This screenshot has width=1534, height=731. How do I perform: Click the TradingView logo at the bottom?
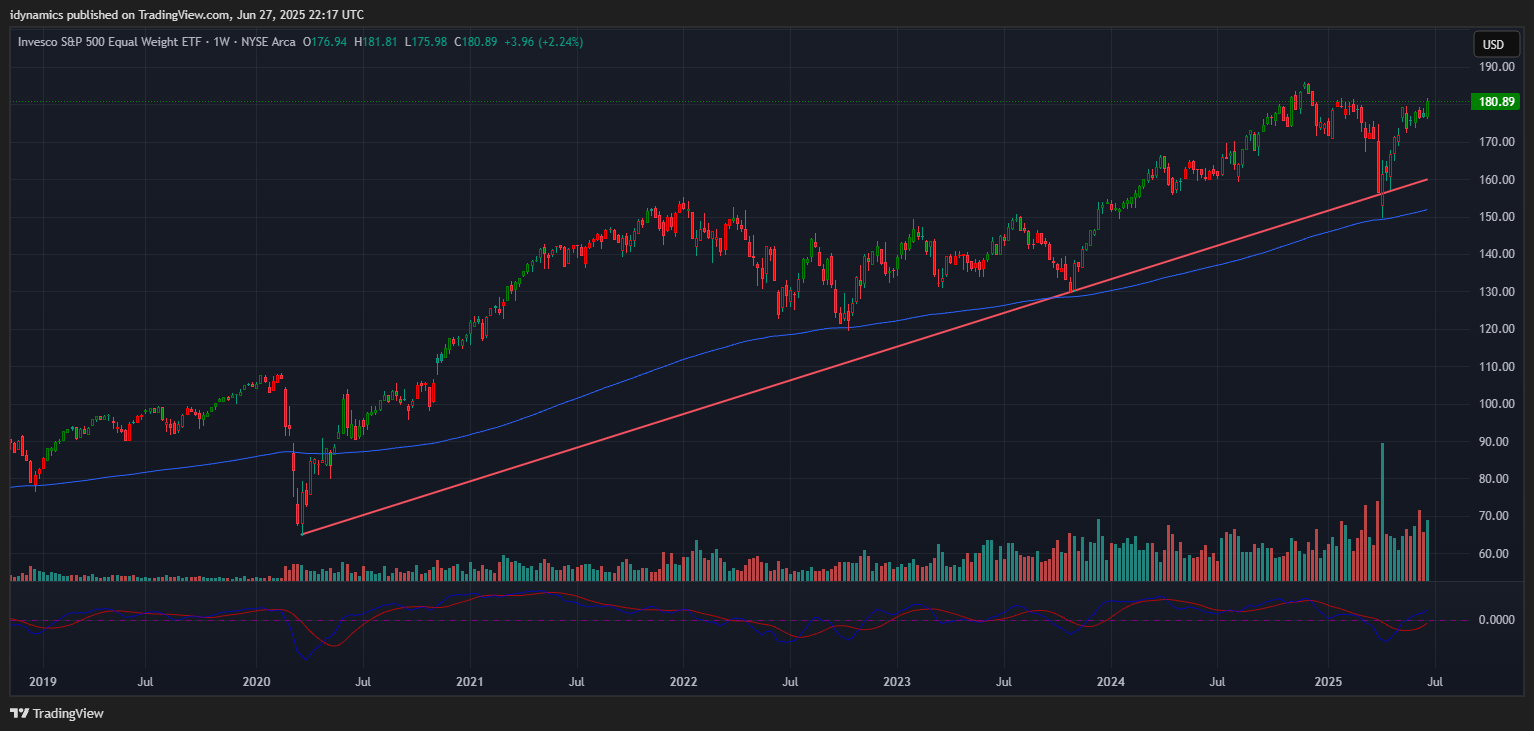pyautogui.click(x=57, y=713)
